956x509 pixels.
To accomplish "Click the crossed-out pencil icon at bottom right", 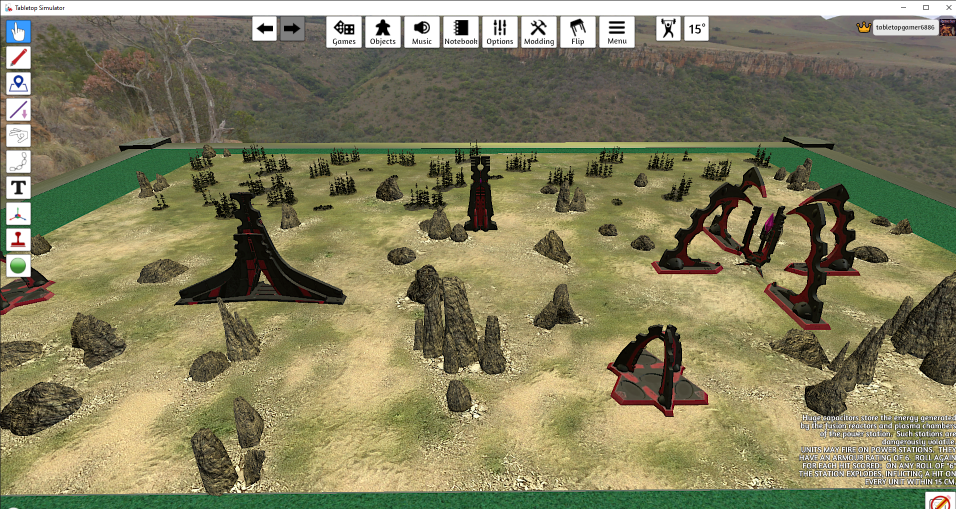I will [x=941, y=501].
